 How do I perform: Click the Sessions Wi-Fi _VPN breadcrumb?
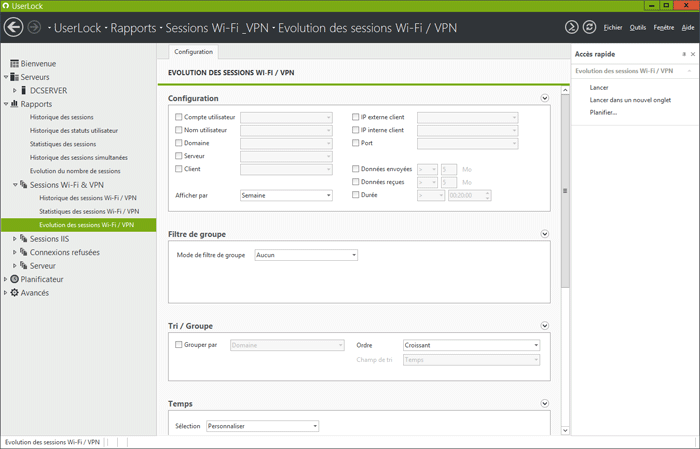point(217,28)
